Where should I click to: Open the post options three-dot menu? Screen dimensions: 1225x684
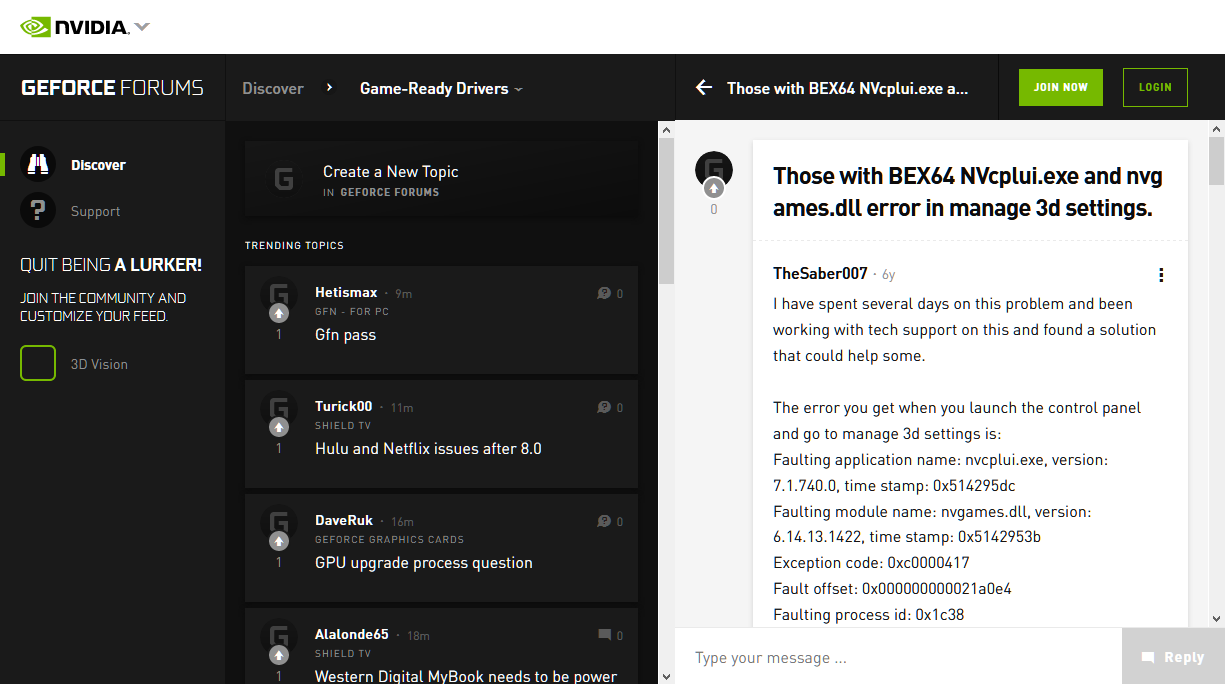point(1161,275)
